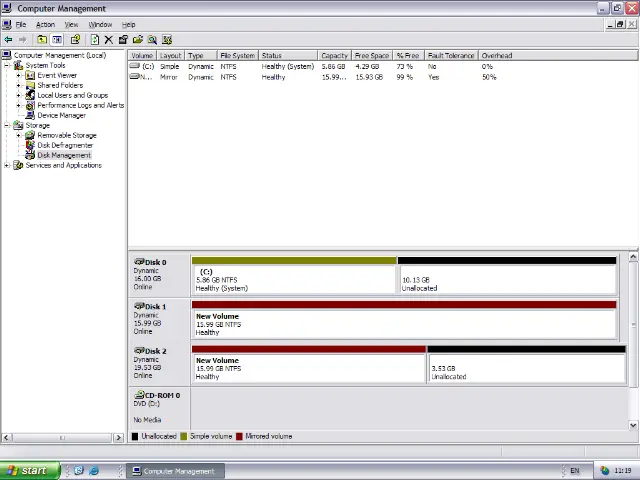
Task: Collapse the System Tools node
Action: click(7, 65)
